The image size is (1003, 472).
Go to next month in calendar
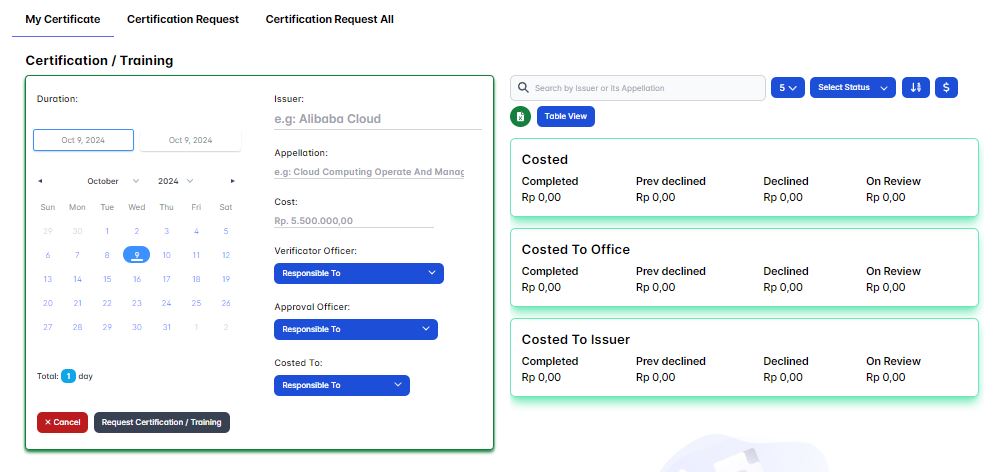click(x=233, y=181)
